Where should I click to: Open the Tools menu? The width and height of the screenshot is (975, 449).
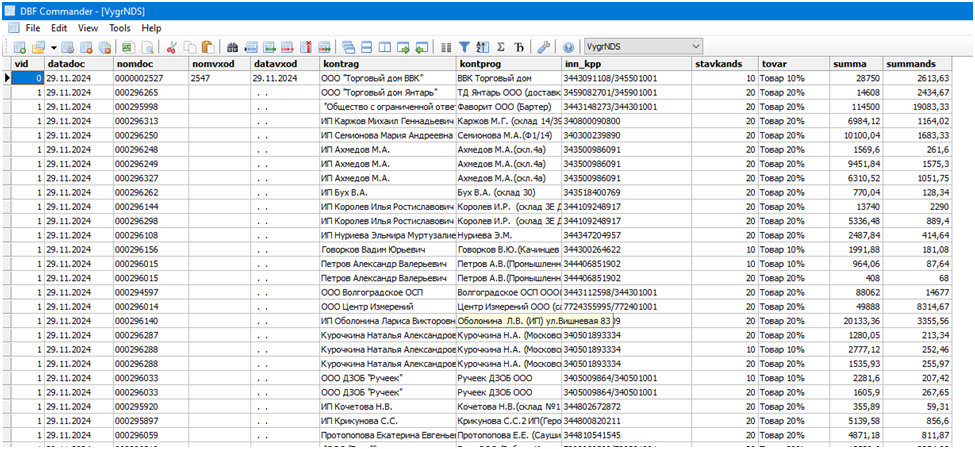point(120,28)
